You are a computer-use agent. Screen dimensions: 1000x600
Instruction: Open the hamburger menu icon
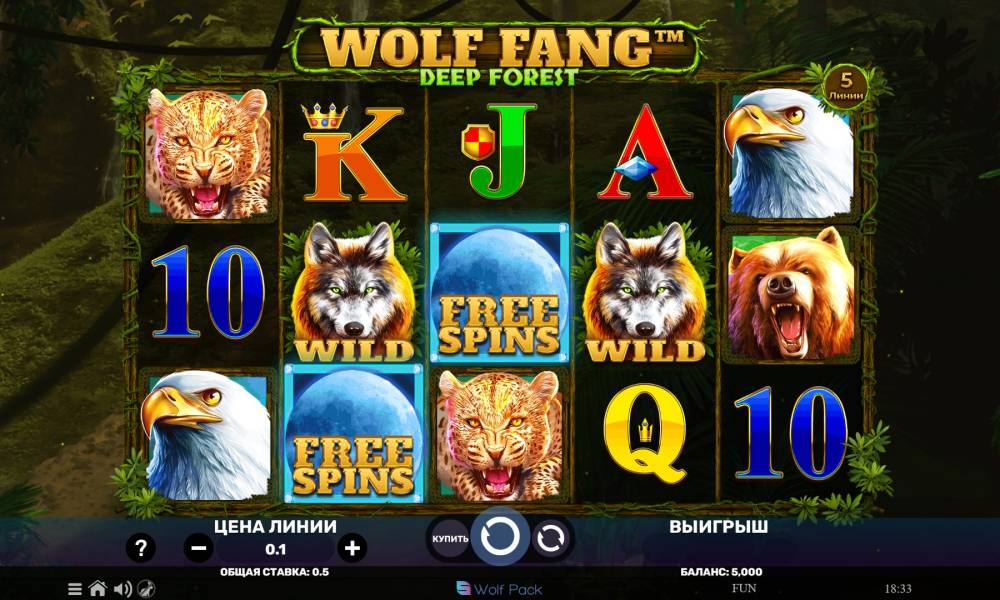pyautogui.click(x=75, y=589)
